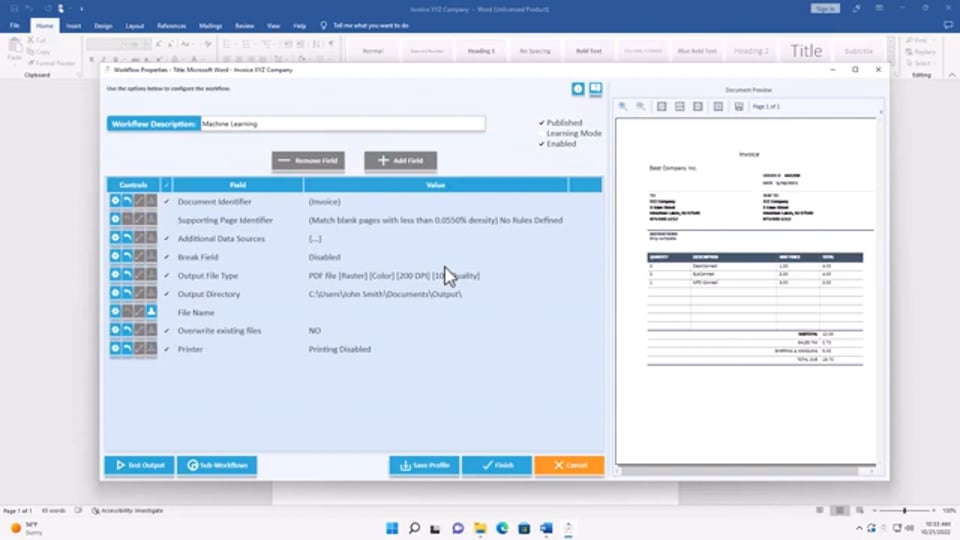
Task: Click the user icon in File Name row
Action: [x=152, y=312]
